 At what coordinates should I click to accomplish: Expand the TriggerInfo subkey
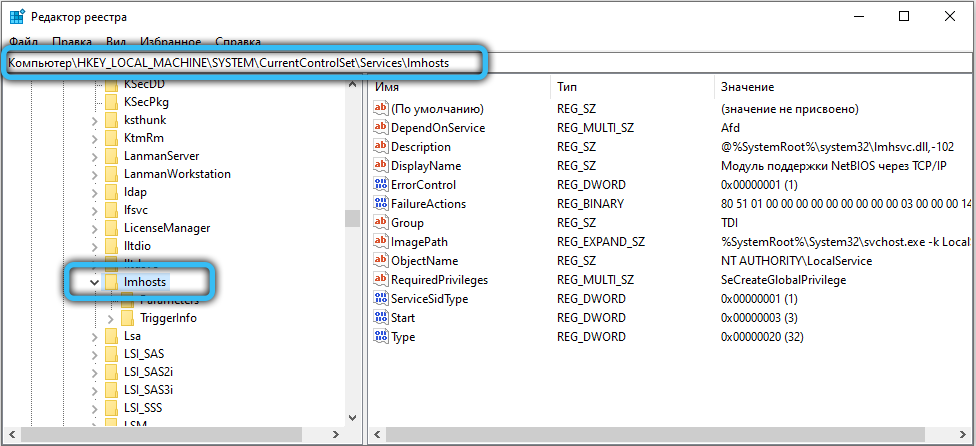click(110, 318)
